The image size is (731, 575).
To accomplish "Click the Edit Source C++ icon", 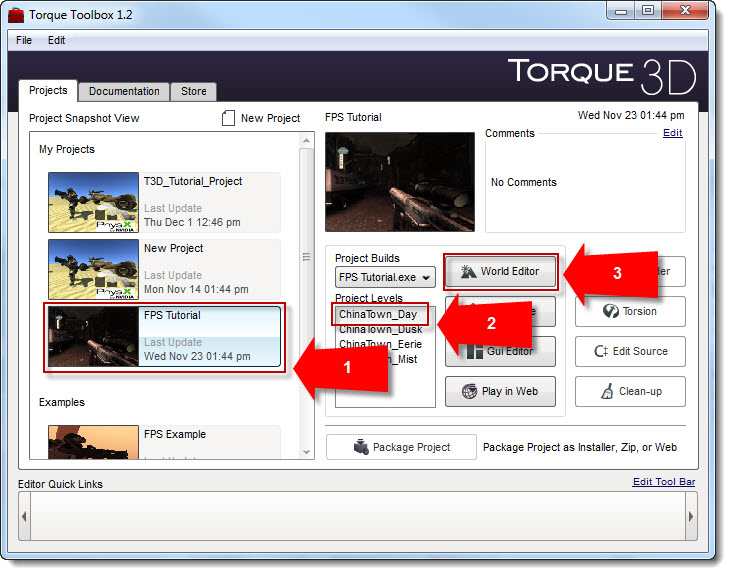I will [x=601, y=351].
